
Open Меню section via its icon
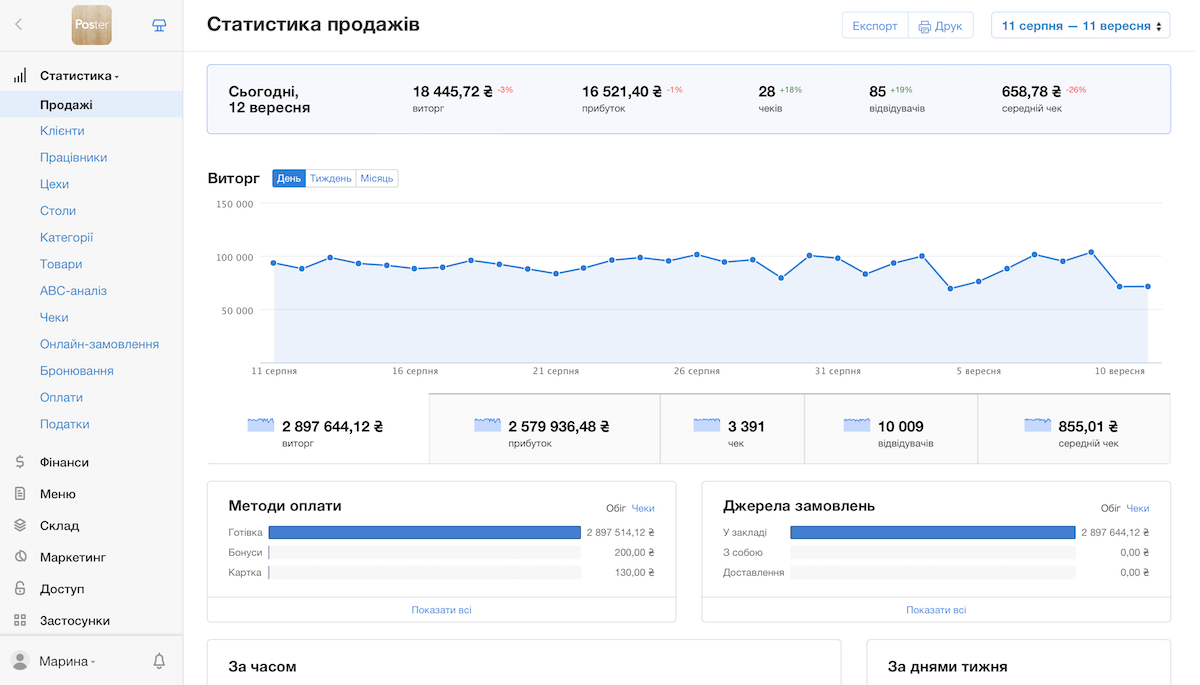[x=20, y=494]
